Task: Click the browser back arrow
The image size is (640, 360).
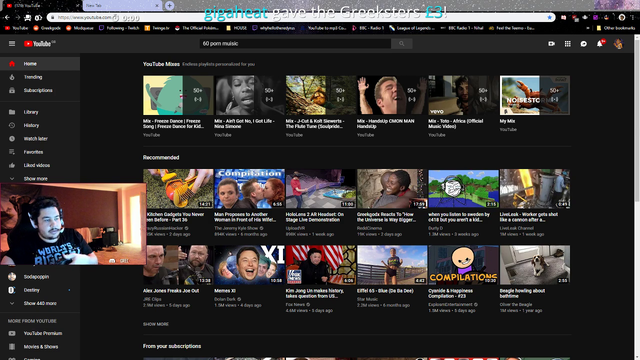Action: tap(7, 18)
